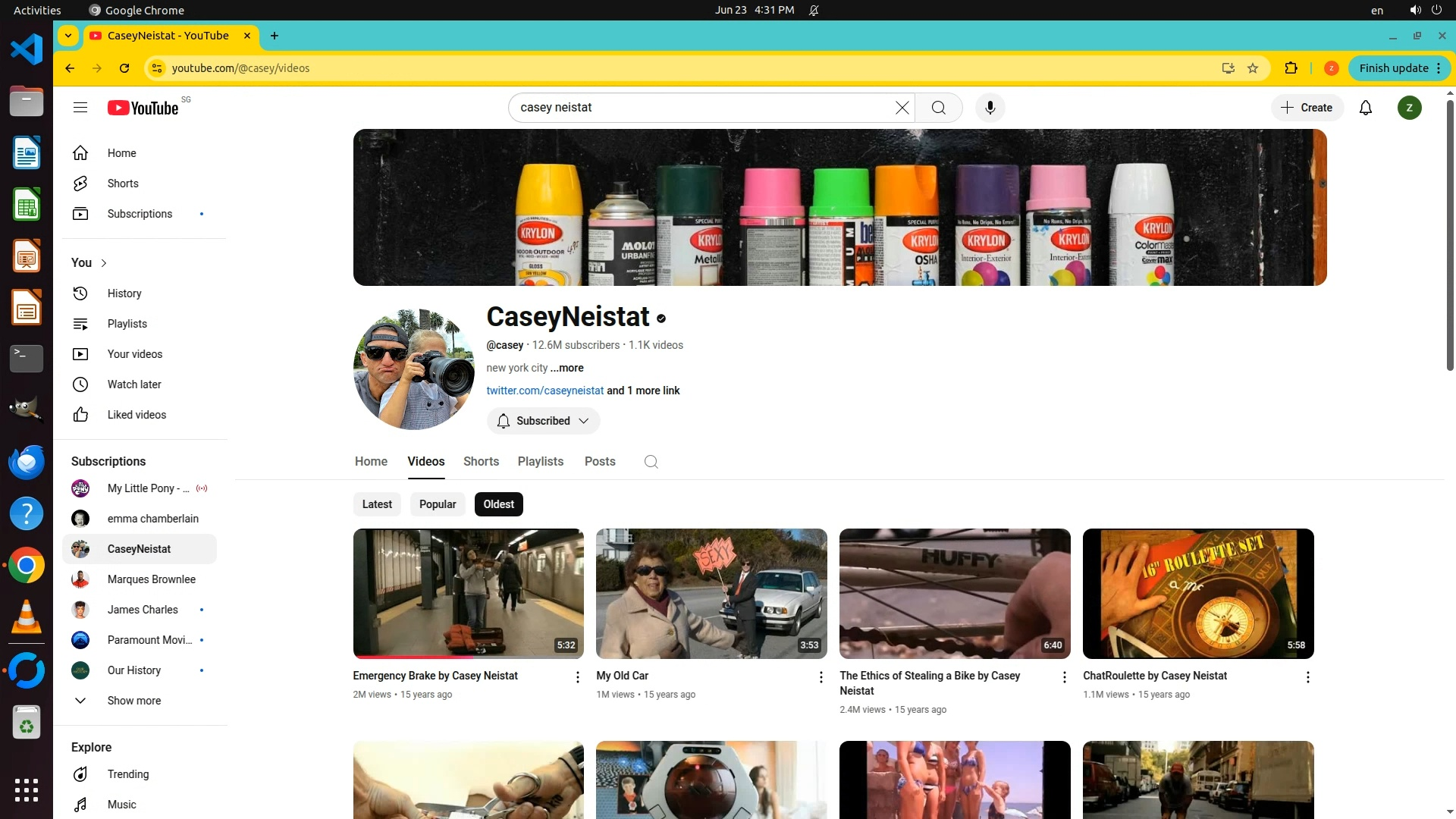
Task: Switch to the Playlists channel tab
Action: pyautogui.click(x=540, y=462)
